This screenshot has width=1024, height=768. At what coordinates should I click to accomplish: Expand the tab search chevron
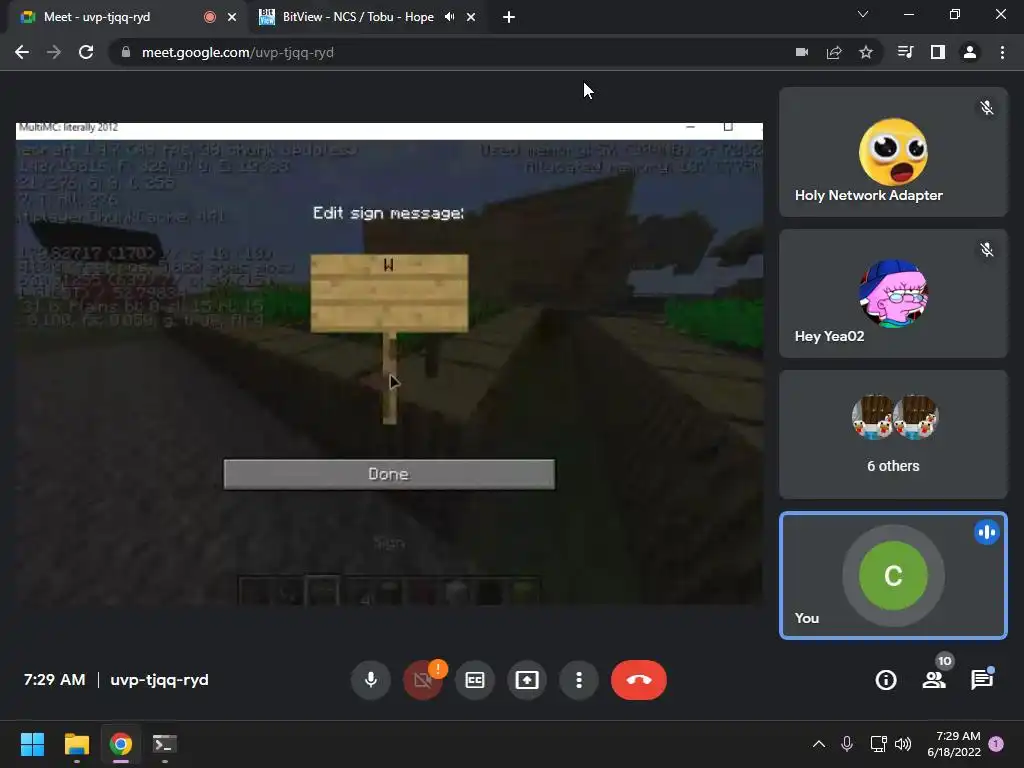point(863,14)
